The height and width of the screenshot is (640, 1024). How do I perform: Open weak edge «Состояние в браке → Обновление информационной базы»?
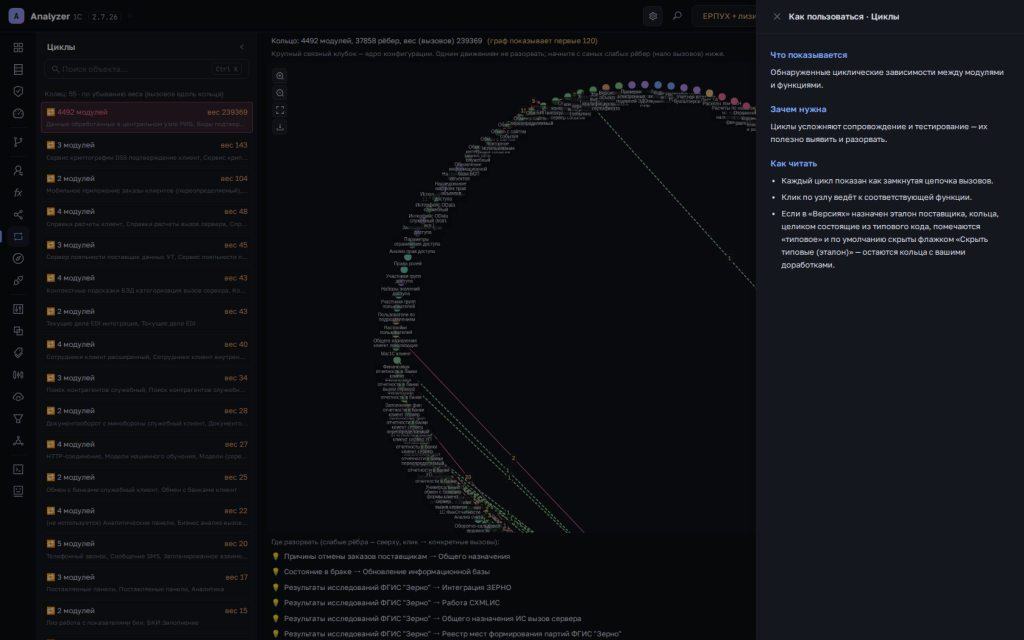[386, 572]
